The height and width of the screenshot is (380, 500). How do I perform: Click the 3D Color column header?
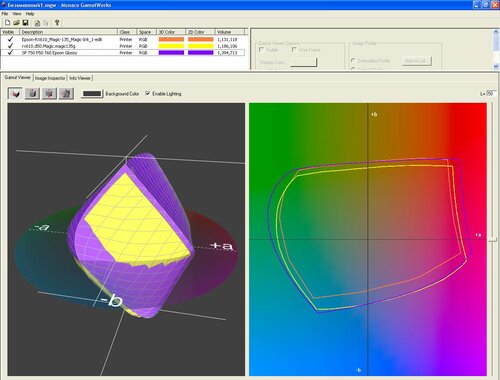[171, 32]
